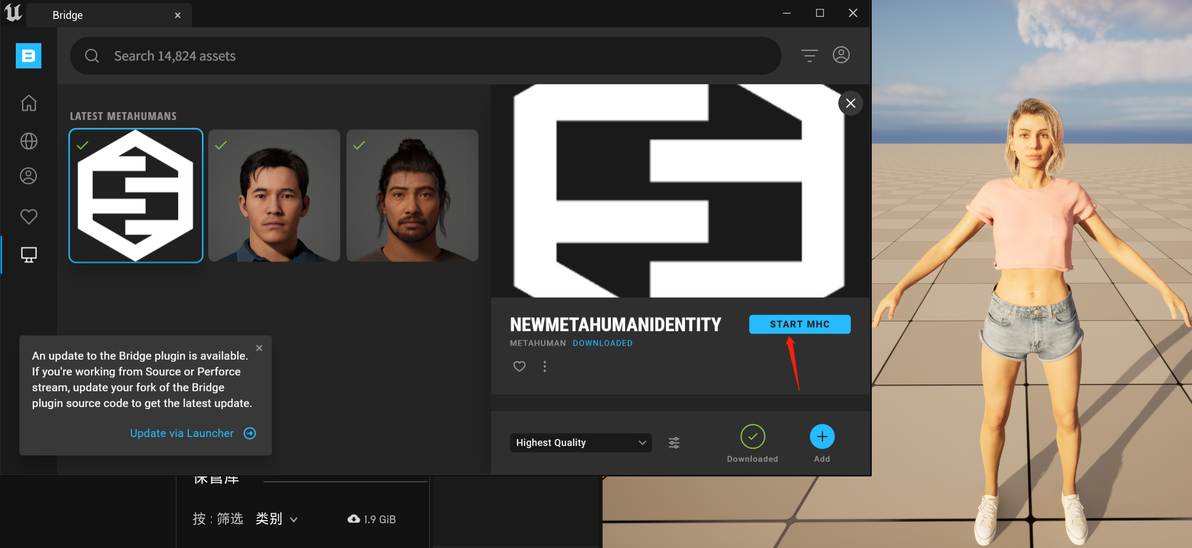The image size is (1192, 548).
Task: Click the LATEST METAHUMANS heading
Action: pos(123,116)
